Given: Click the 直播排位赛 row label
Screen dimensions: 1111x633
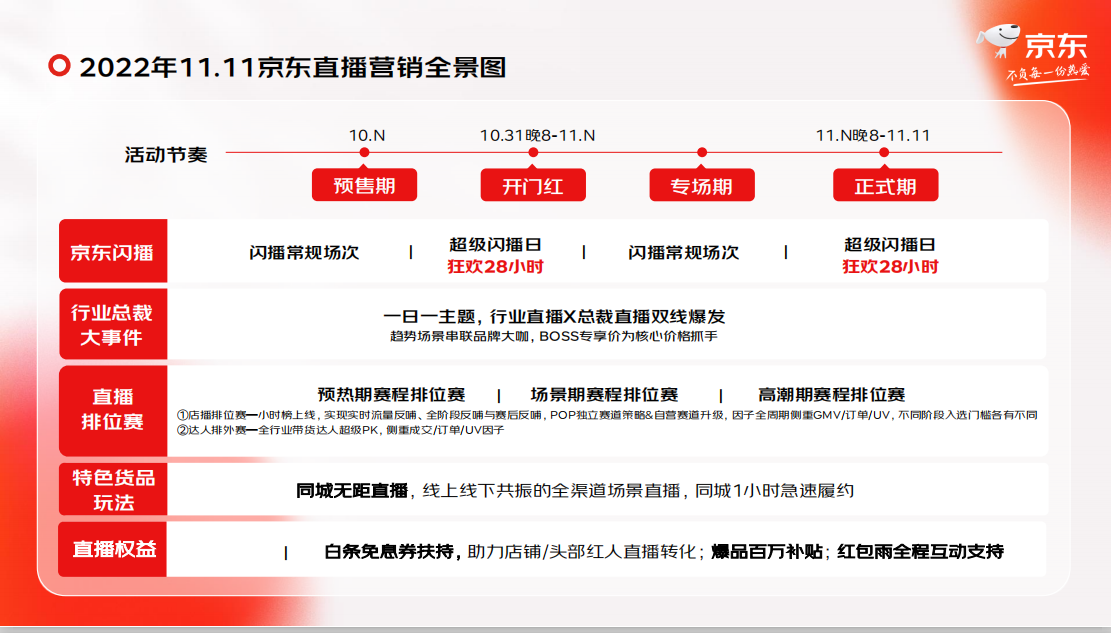Looking at the screenshot, I should click(112, 409).
